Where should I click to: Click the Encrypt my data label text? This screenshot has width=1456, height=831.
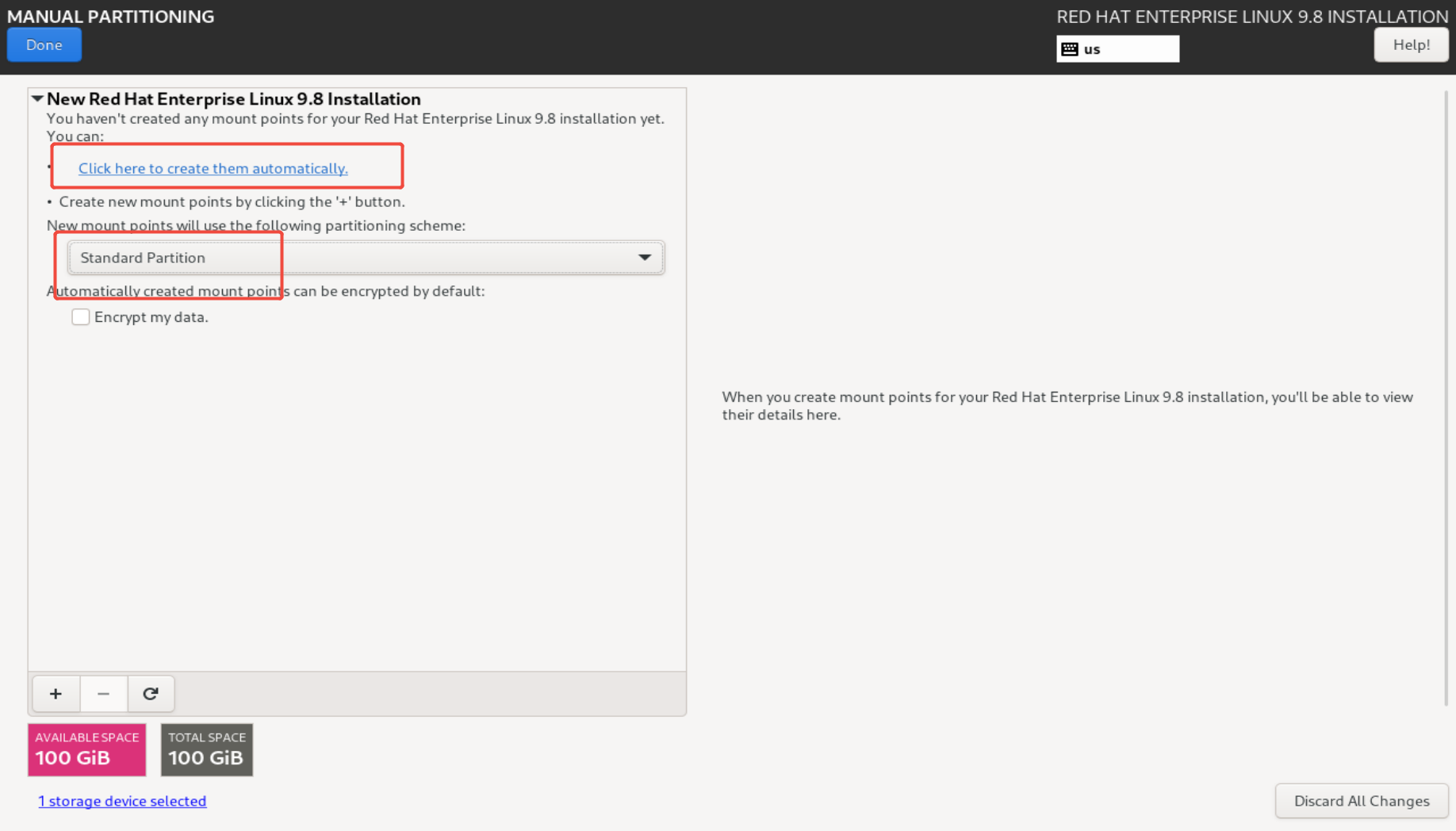click(x=151, y=317)
